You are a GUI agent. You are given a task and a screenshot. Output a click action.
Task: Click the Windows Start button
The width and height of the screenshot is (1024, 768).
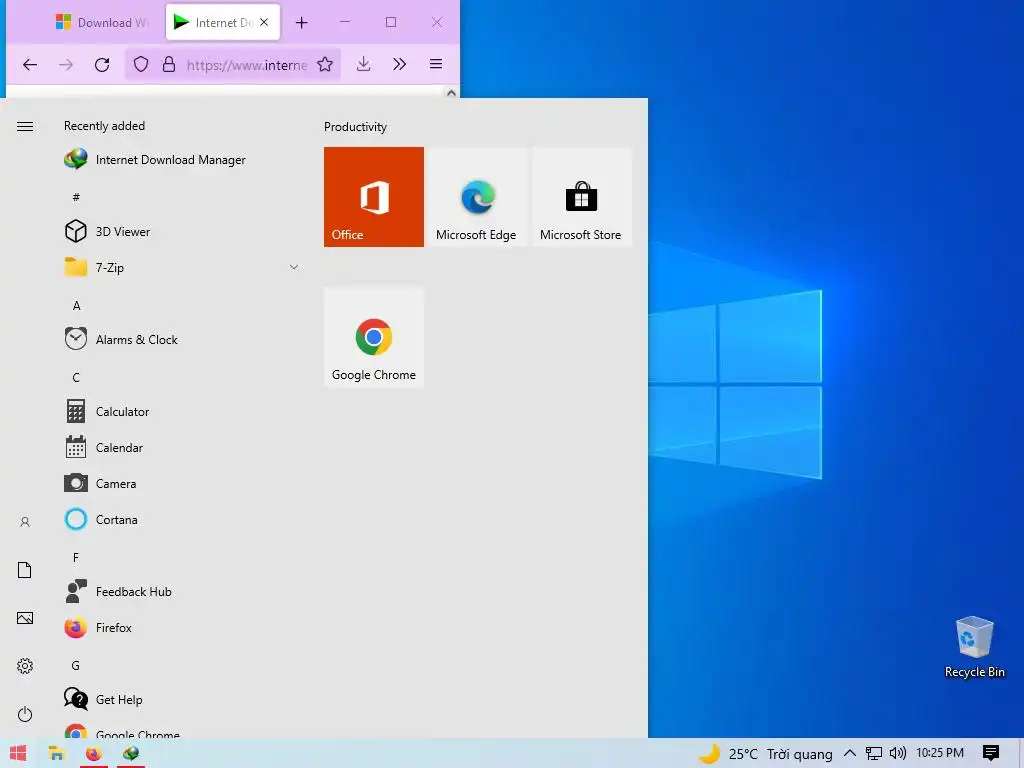pos(18,753)
